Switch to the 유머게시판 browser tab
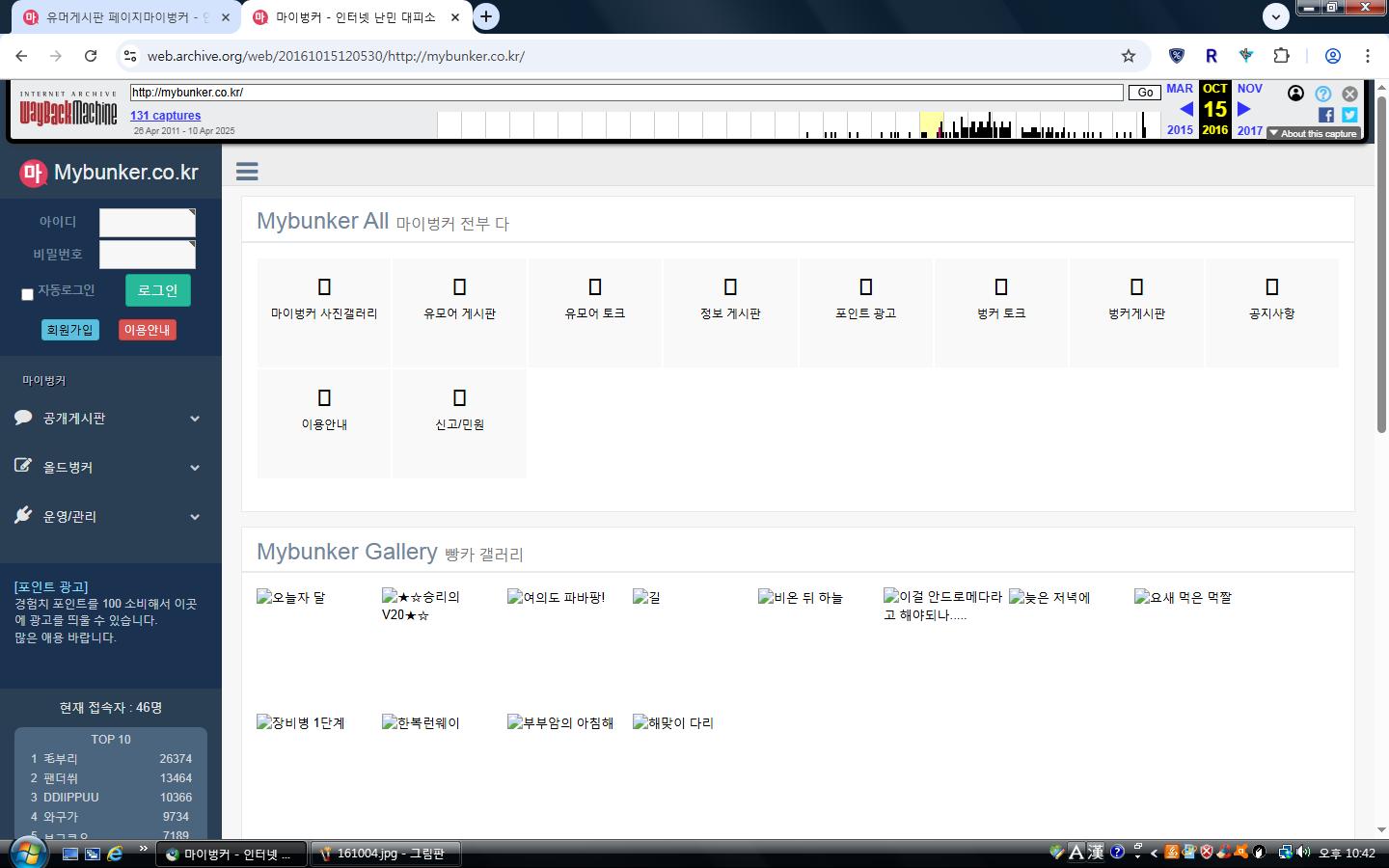1389x868 pixels. (x=125, y=17)
